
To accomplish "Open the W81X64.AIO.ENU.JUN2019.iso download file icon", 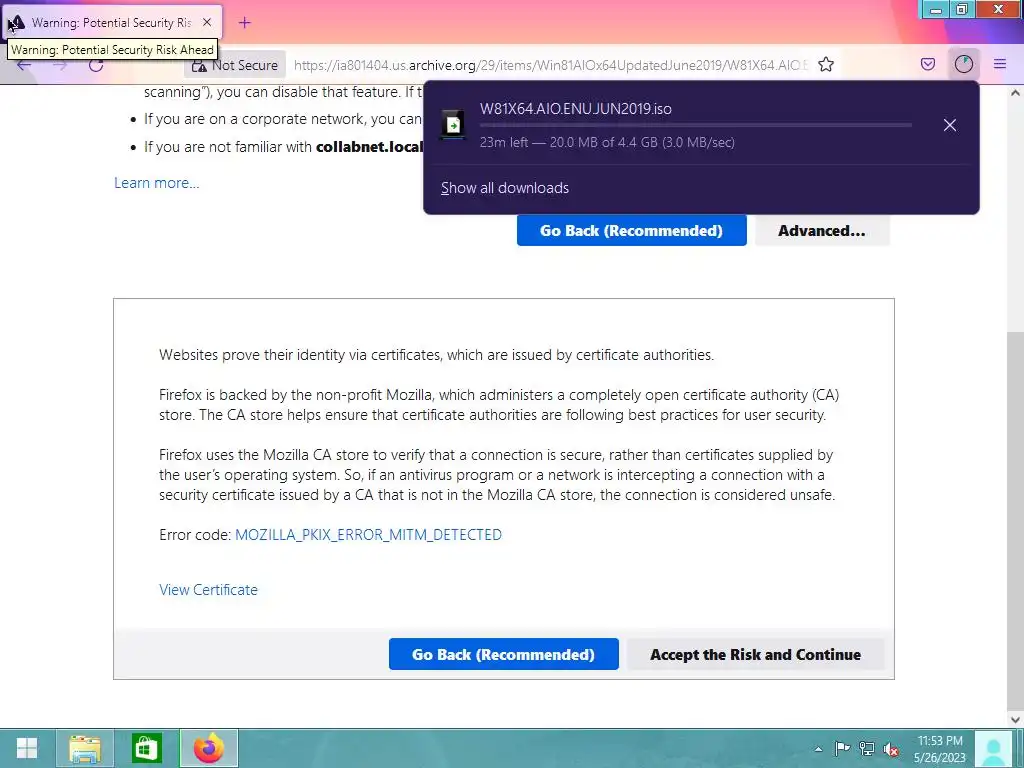I will tap(453, 124).
